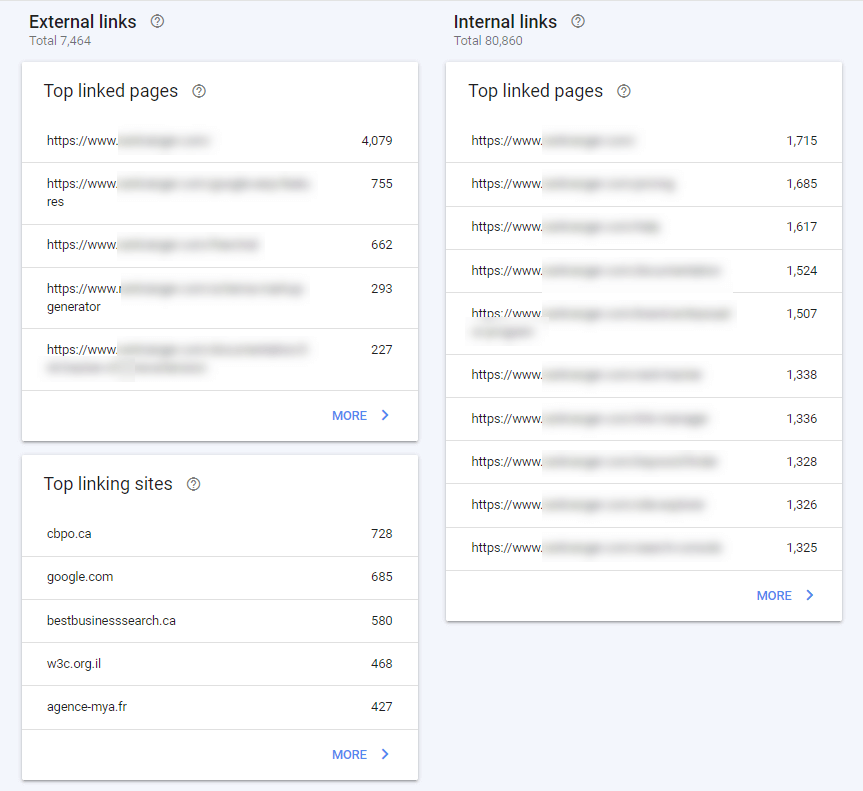
Task: Click the help icon beside Internal Top linked pages
Action: pos(626,90)
